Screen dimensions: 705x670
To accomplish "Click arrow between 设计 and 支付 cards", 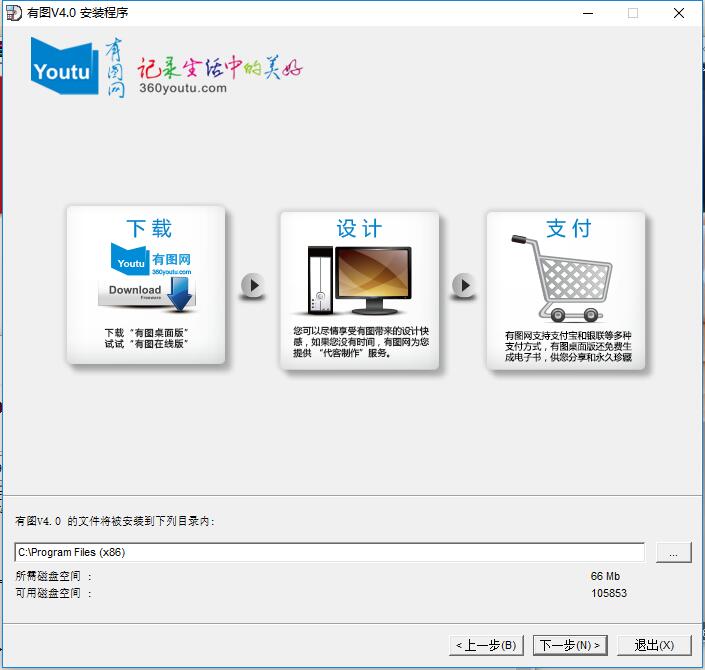I will click(463, 286).
